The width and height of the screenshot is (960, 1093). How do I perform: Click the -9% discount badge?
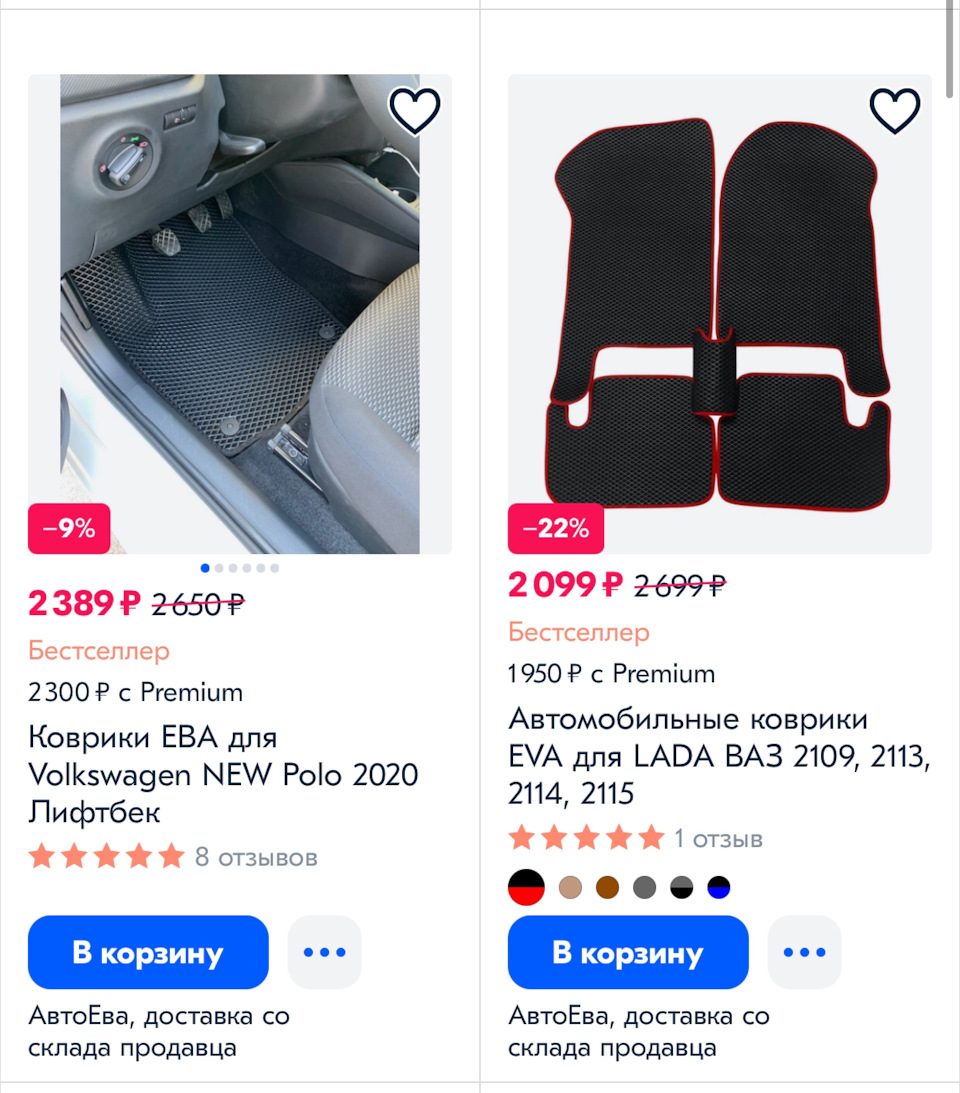pos(69,529)
